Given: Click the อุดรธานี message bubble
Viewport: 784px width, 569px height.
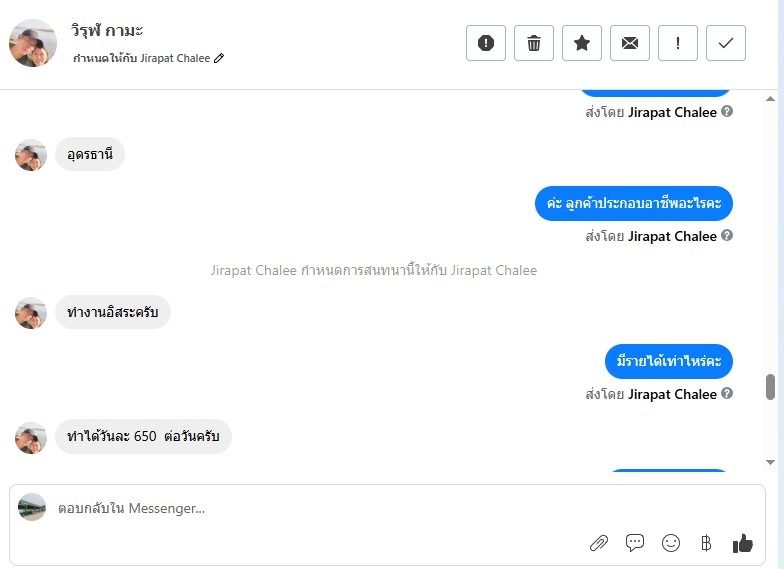Looking at the screenshot, I should pyautogui.click(x=90, y=154).
